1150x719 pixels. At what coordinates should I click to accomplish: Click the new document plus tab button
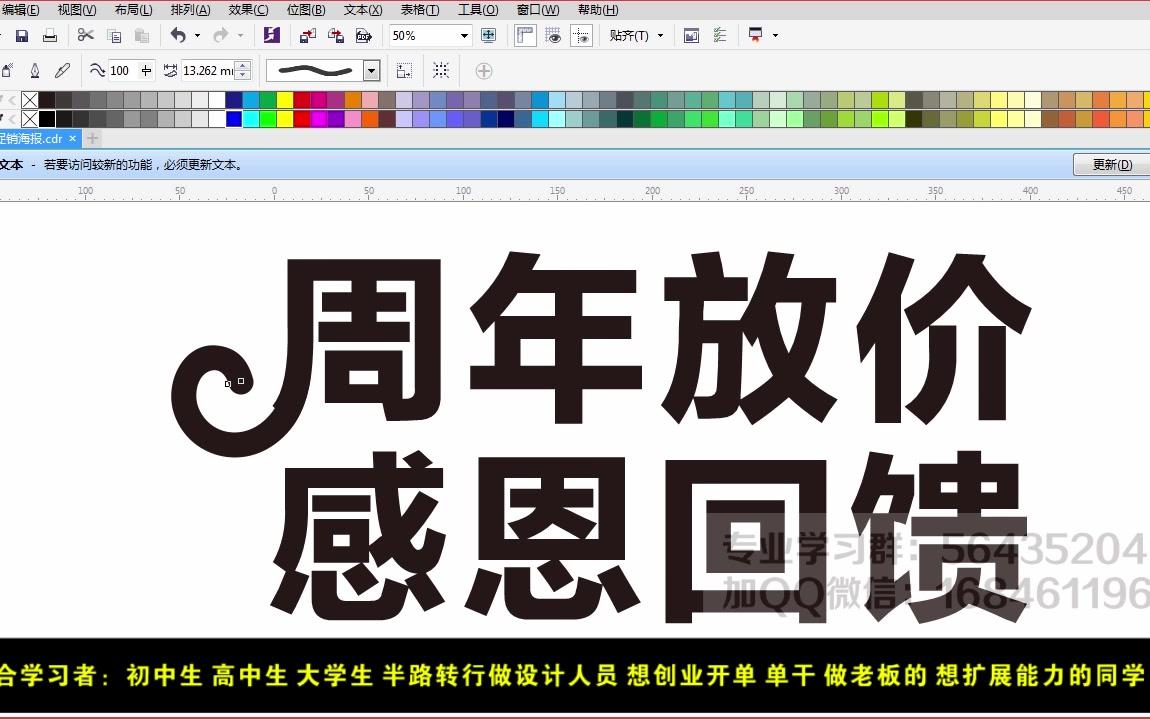tap(92, 138)
